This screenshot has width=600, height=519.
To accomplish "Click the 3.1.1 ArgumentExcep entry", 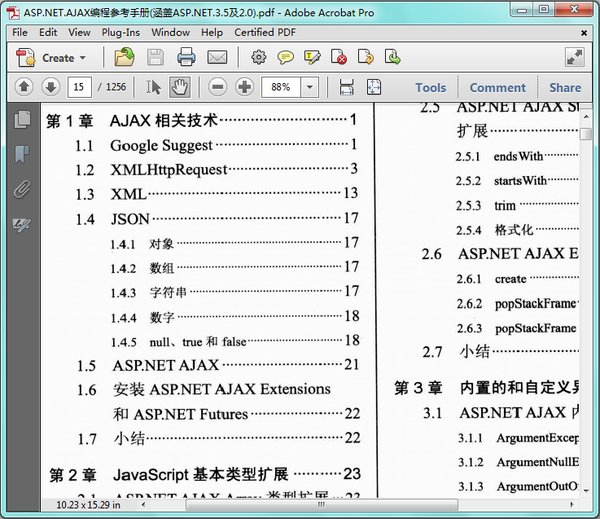I will coord(518,438).
